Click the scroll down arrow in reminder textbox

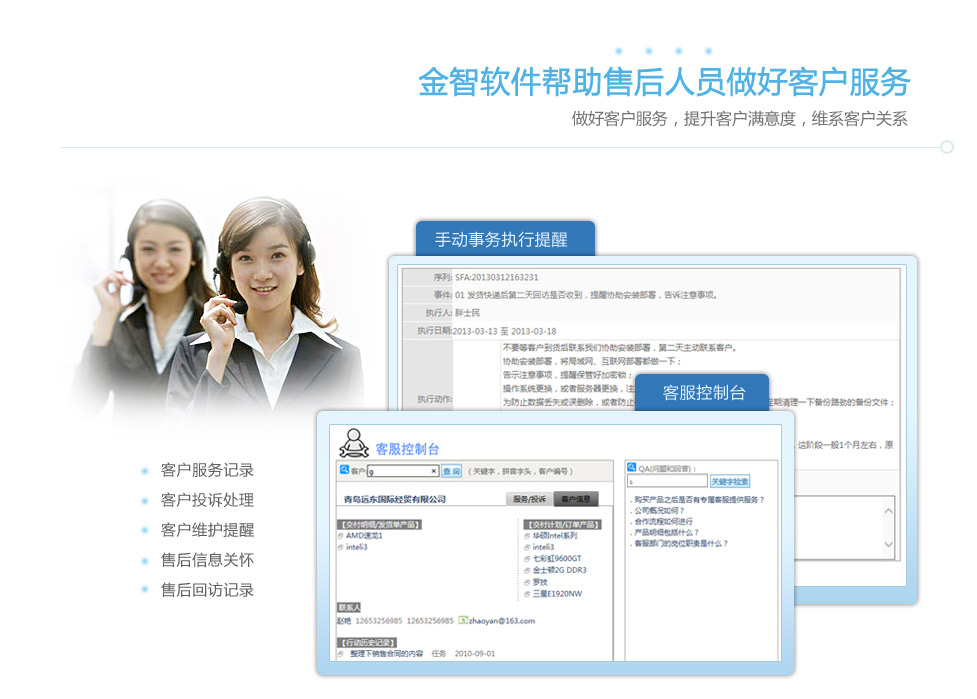pos(889,544)
